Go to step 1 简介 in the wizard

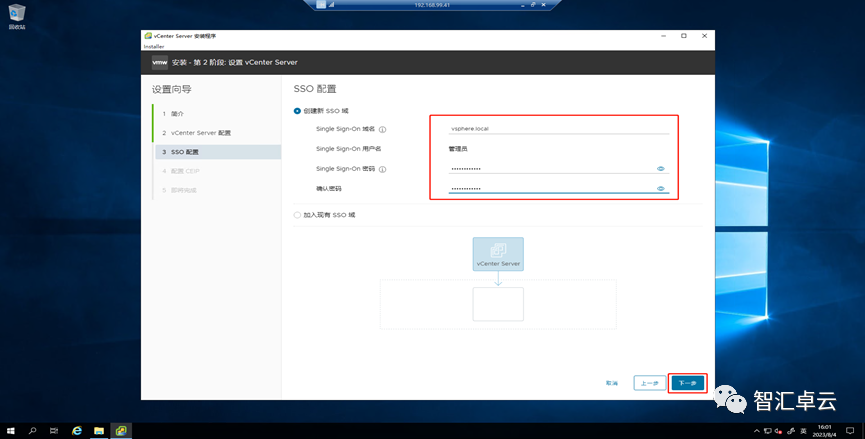[217, 114]
